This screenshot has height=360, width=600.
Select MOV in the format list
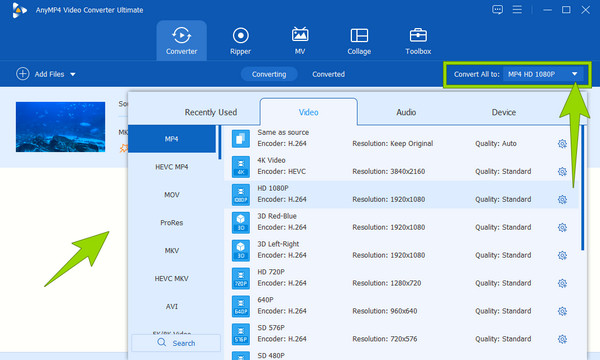coord(173,195)
